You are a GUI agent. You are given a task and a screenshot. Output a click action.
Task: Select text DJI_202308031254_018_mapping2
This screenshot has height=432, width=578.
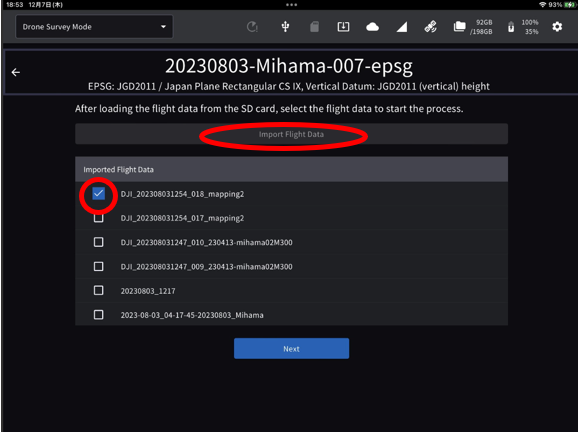coord(182,194)
